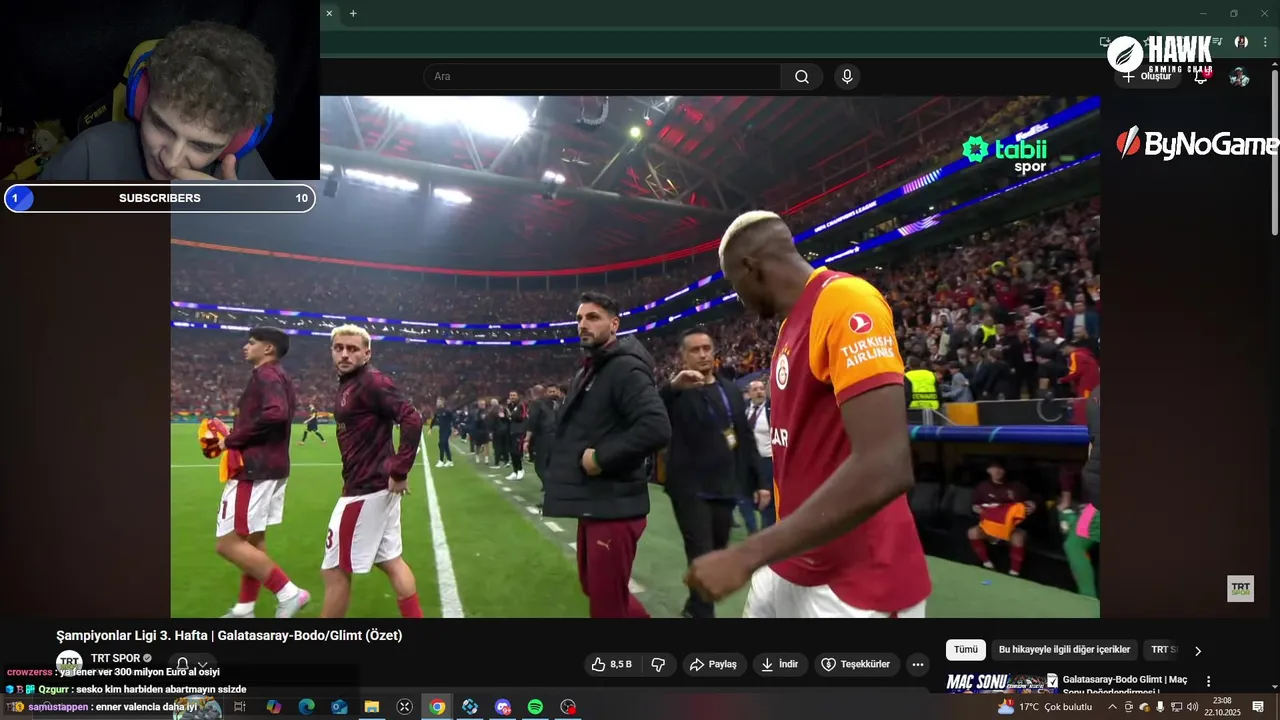Open Microsoft Edge from taskbar
The width and height of the screenshot is (1280, 720).
pyautogui.click(x=306, y=707)
